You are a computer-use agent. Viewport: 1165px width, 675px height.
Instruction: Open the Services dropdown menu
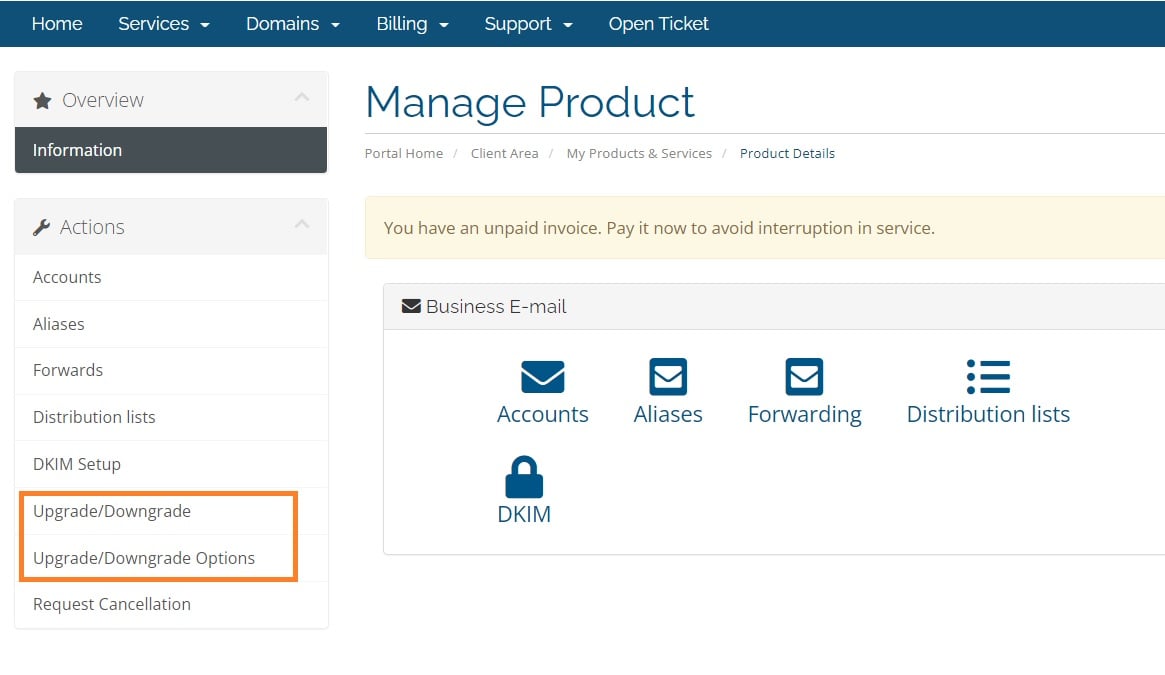(x=164, y=24)
